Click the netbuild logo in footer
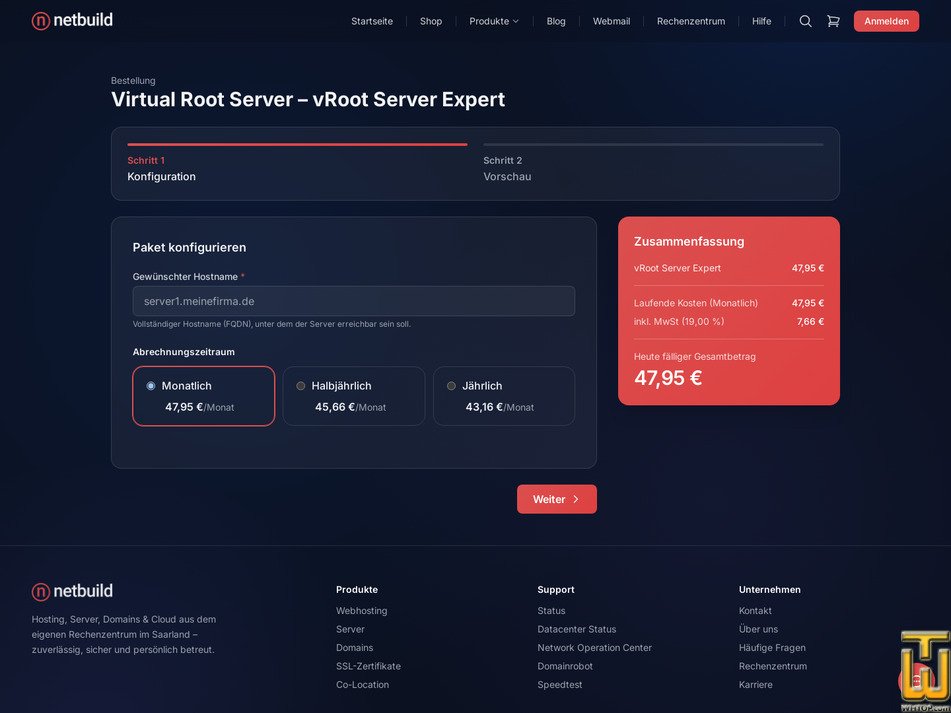The width and height of the screenshot is (951, 713). [72, 591]
